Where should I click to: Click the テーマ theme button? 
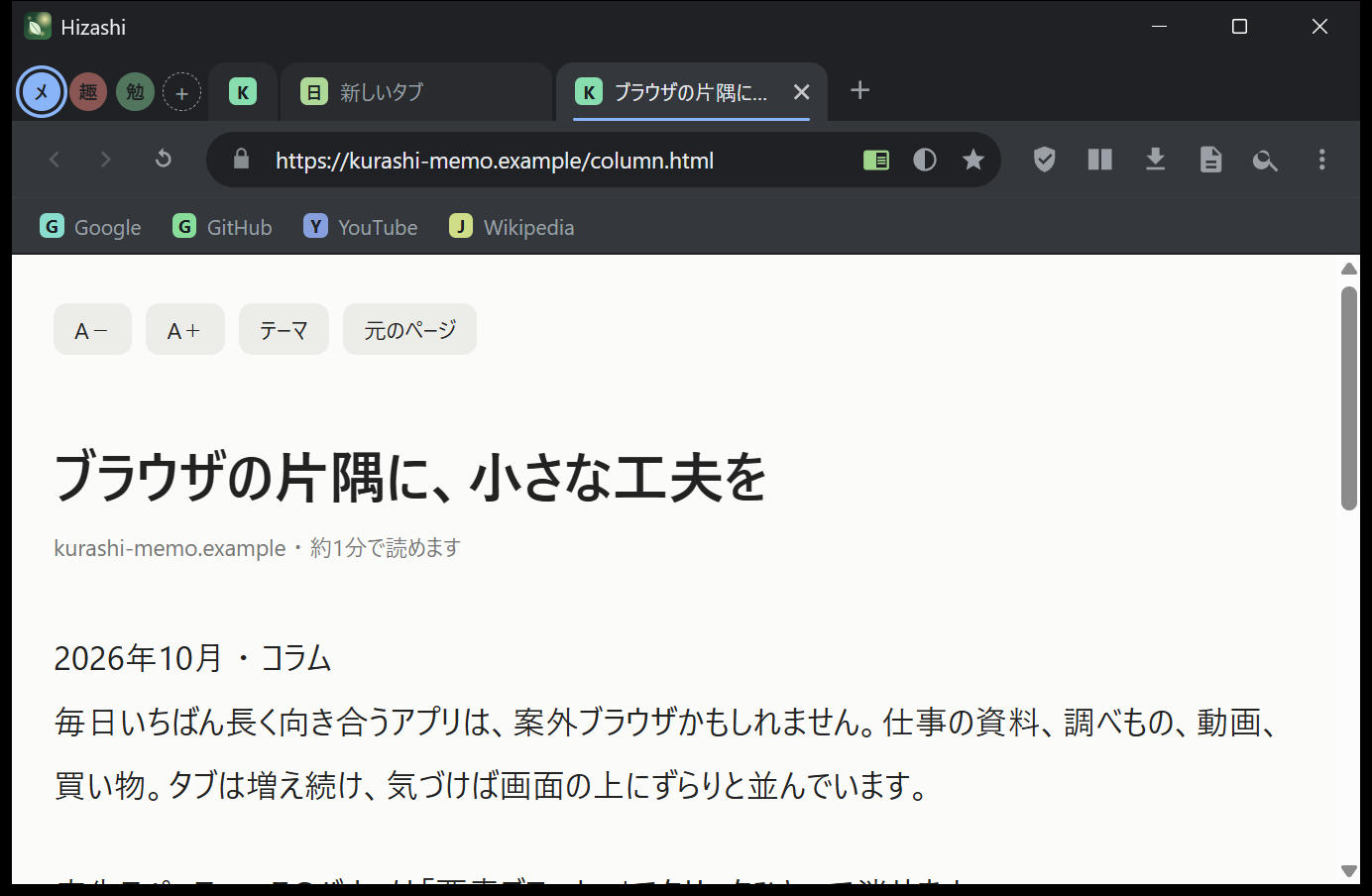pyautogui.click(x=284, y=329)
